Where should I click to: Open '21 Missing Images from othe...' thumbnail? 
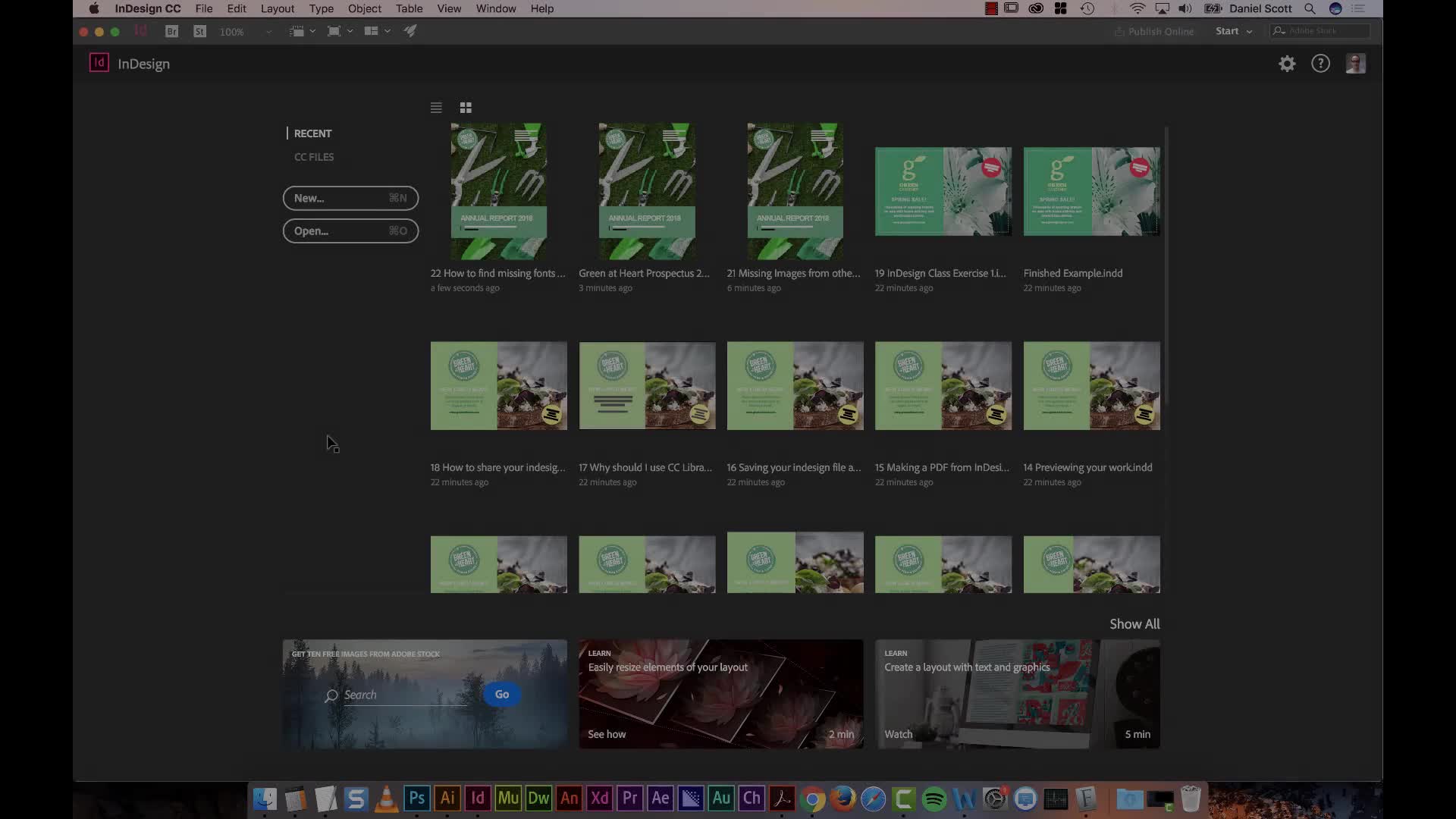coord(795,191)
